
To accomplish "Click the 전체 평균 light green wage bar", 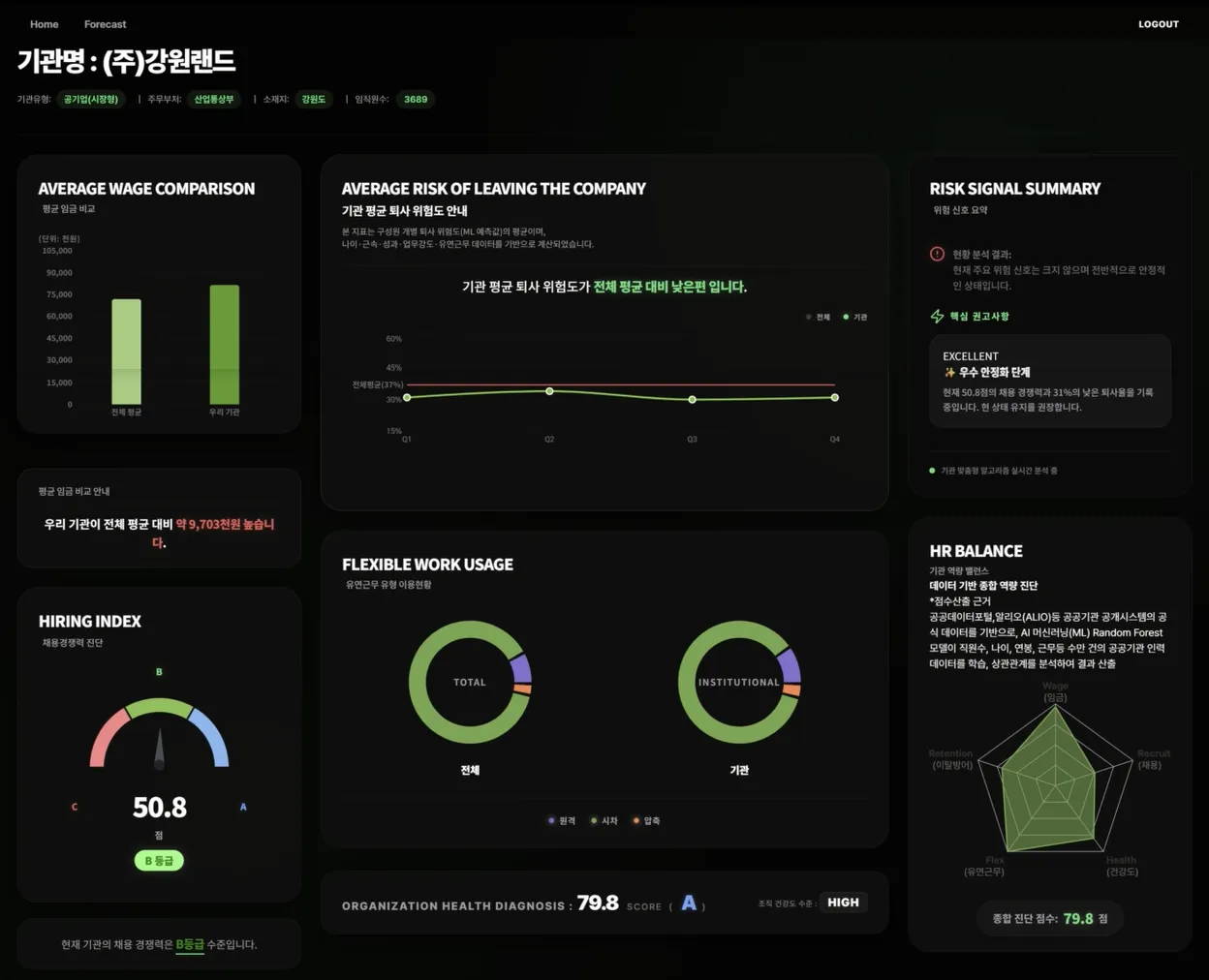I will [126, 352].
